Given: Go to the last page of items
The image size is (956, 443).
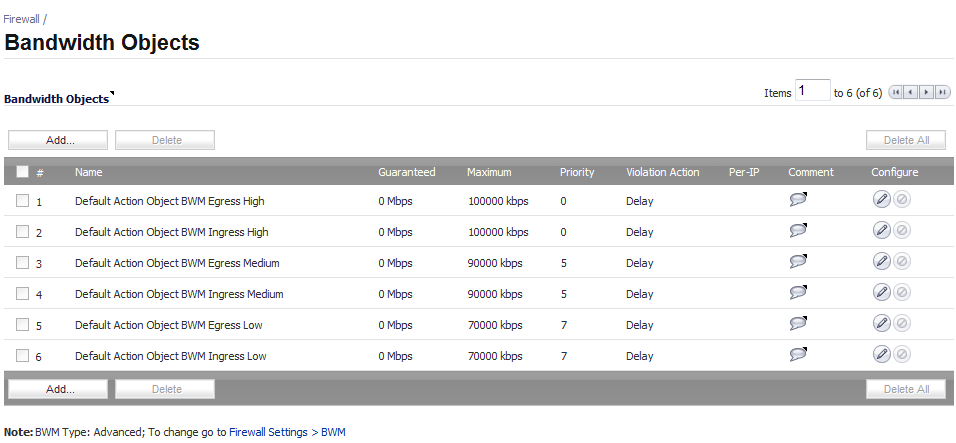Looking at the screenshot, I should pyautogui.click(x=943, y=92).
